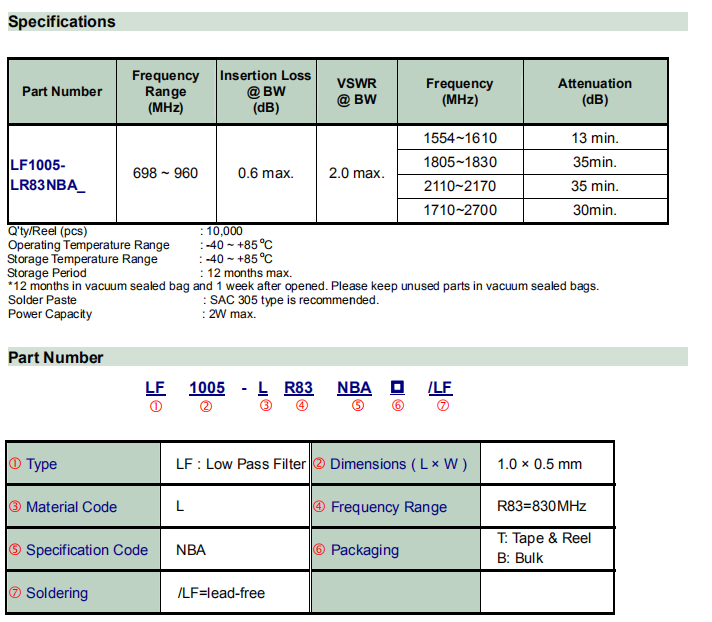
Task: Select the '1554~1610' frequency cell
Action: (x=460, y=138)
